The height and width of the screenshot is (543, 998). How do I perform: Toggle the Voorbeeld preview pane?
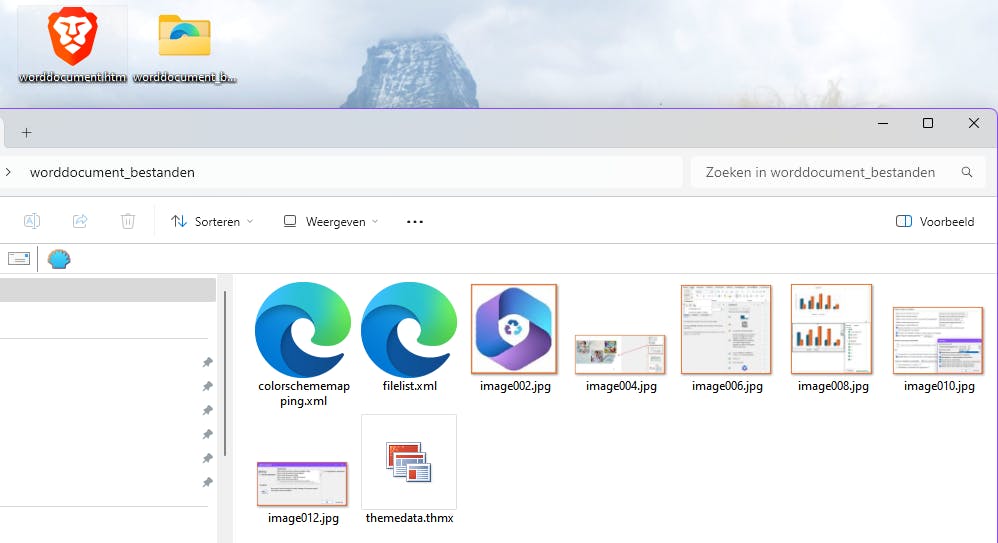(x=935, y=222)
